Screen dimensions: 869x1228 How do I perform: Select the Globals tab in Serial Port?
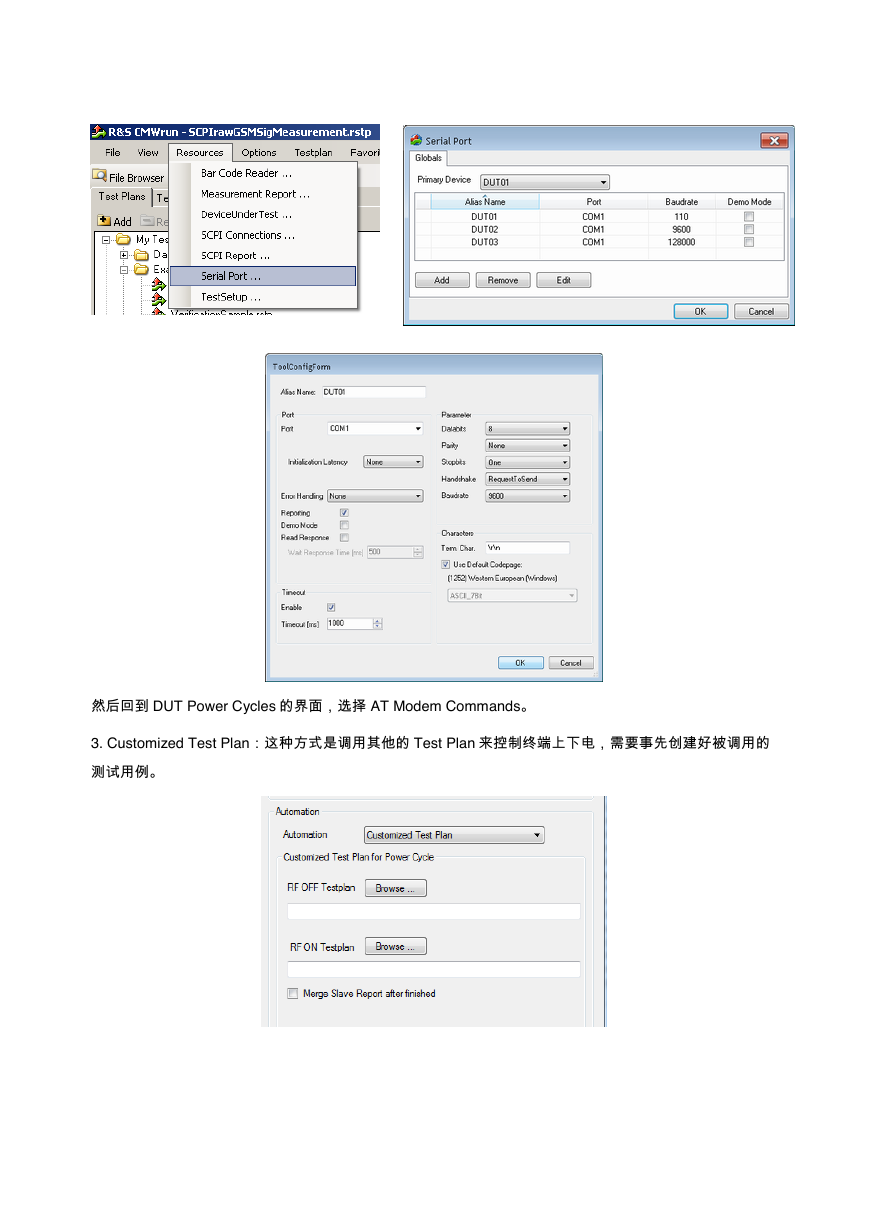pyautogui.click(x=428, y=158)
